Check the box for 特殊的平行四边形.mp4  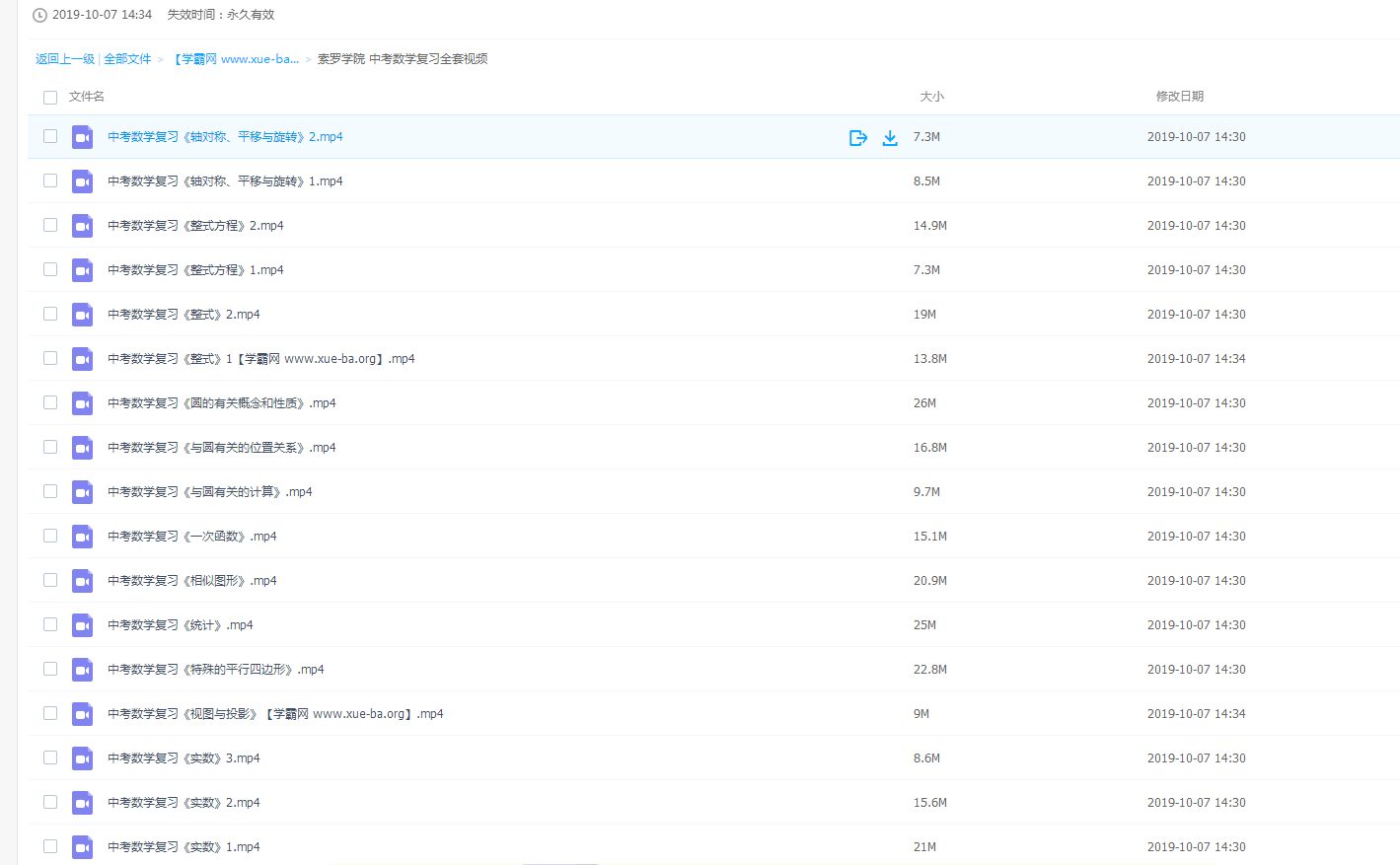(x=50, y=669)
